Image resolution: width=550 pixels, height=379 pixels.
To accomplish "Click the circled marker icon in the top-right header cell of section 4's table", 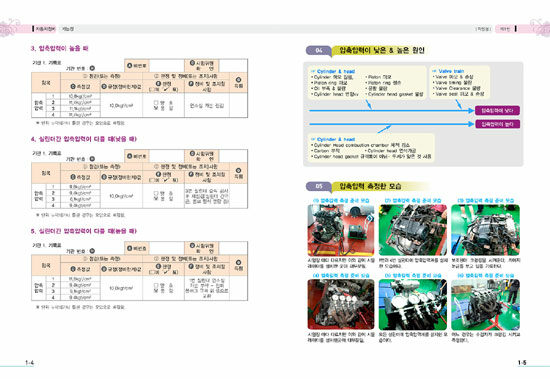I will click(x=192, y=153).
